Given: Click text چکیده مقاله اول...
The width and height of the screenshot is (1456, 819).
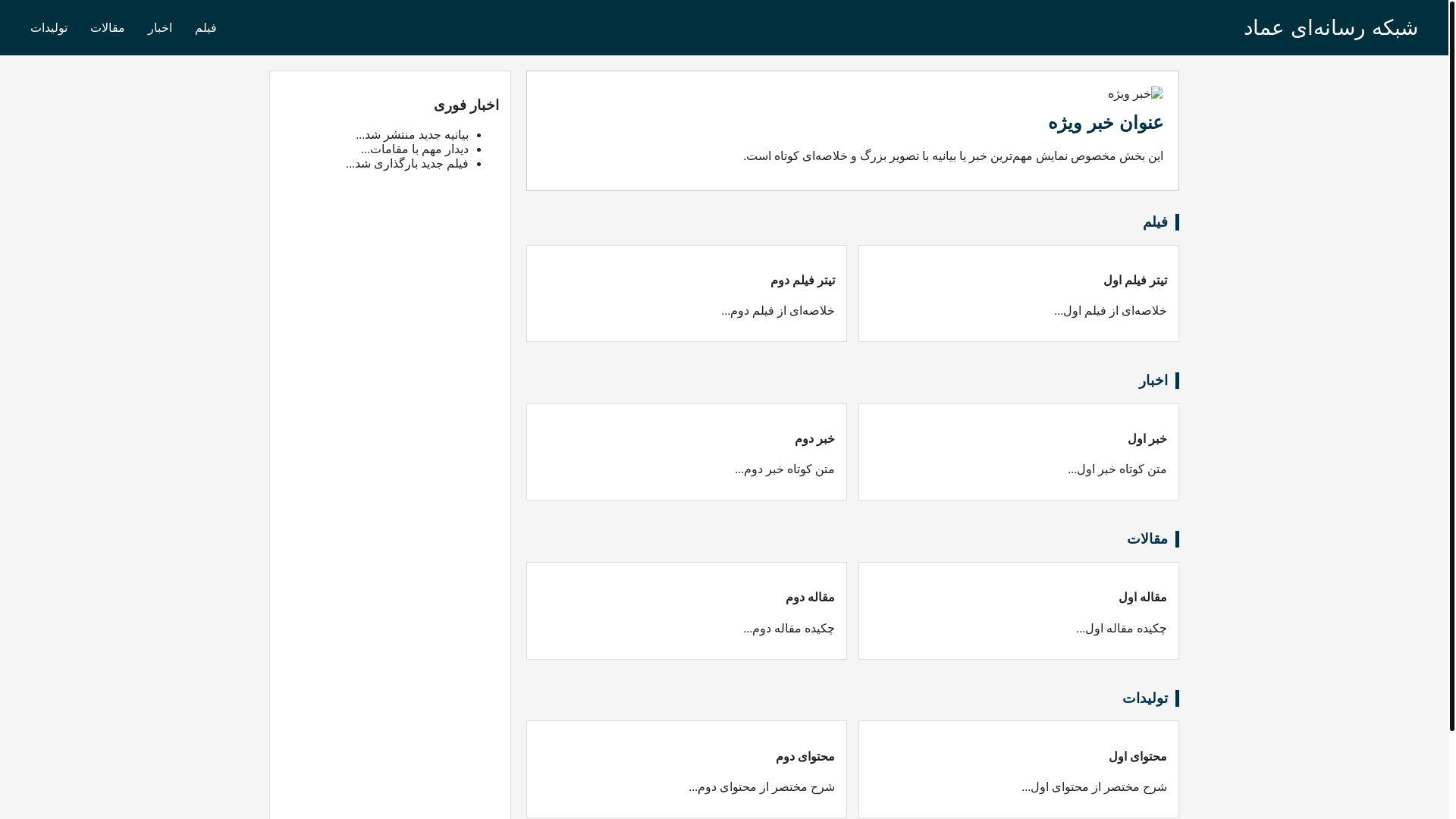Looking at the screenshot, I should [1121, 629].
